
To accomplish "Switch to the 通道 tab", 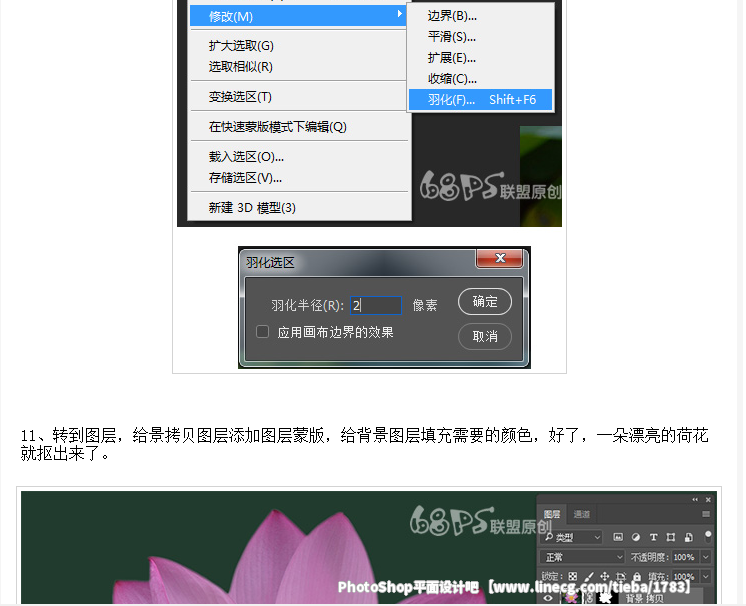I will 581,514.
